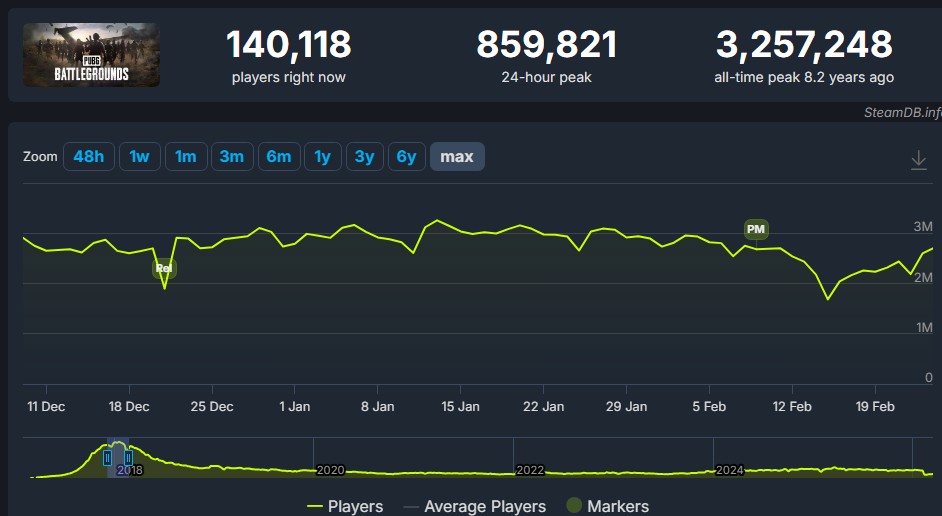Toggle Markers visibility in legend
Screen dimensions: 942x516
point(607,506)
